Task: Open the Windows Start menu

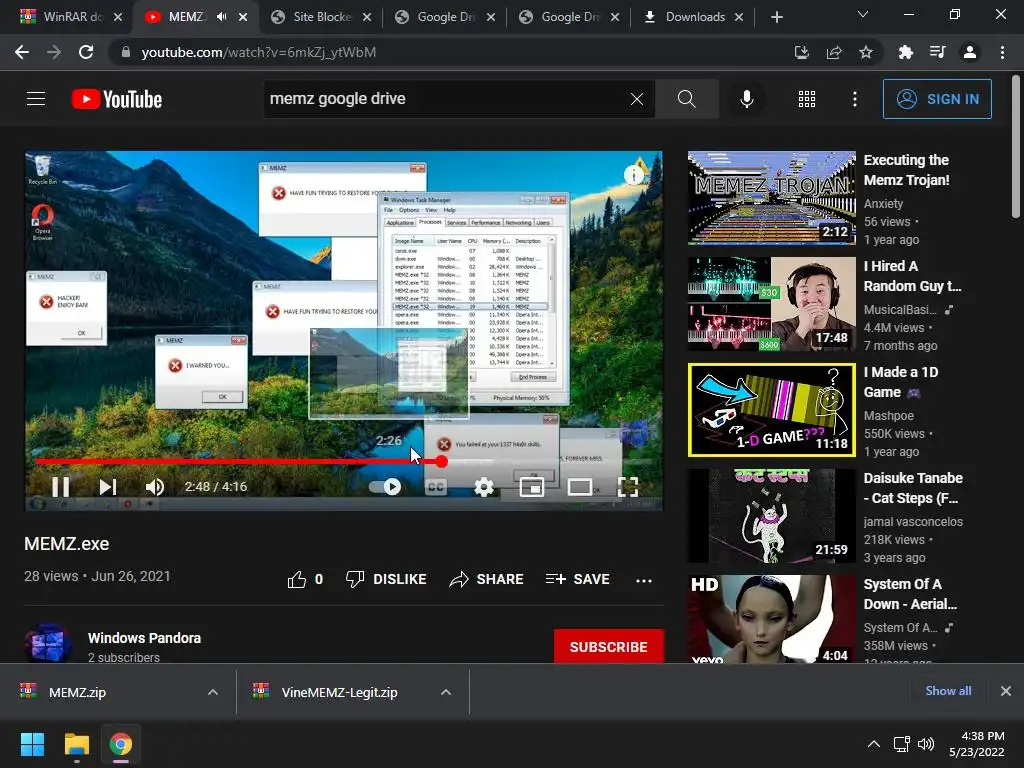Action: [x=32, y=744]
